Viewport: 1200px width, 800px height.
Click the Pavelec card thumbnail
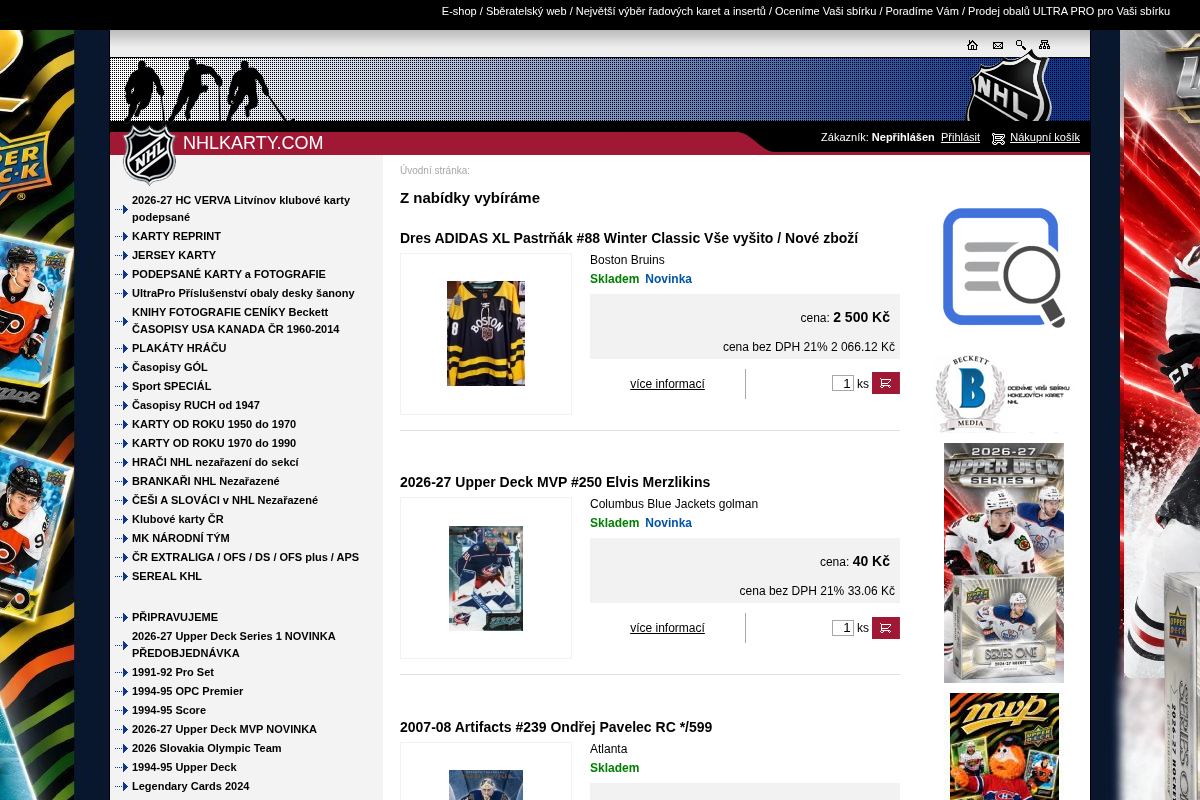[x=486, y=785]
